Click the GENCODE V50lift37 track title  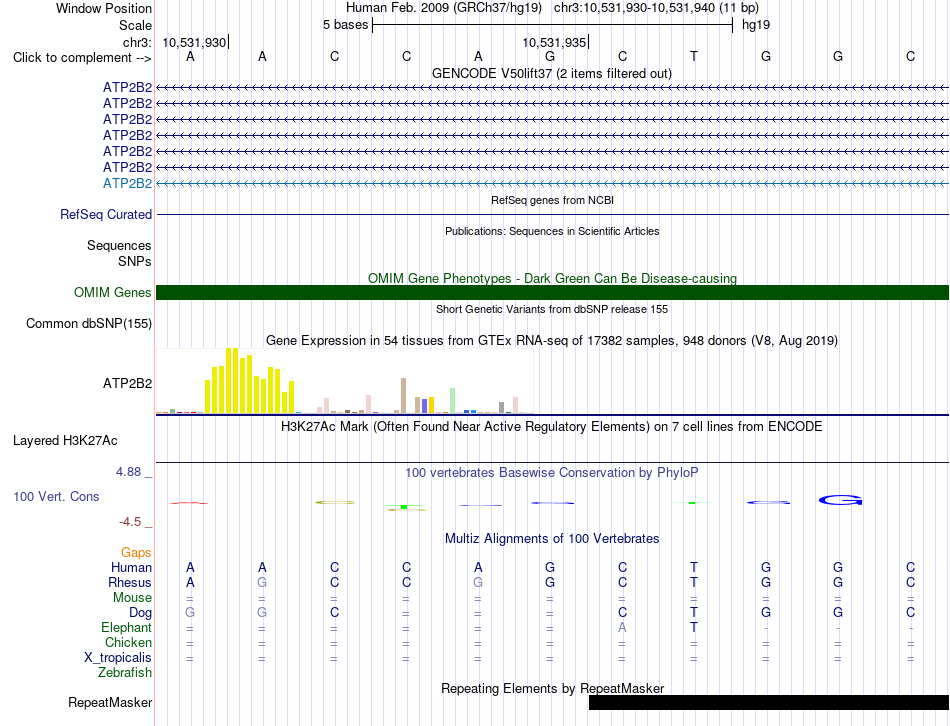[552, 73]
